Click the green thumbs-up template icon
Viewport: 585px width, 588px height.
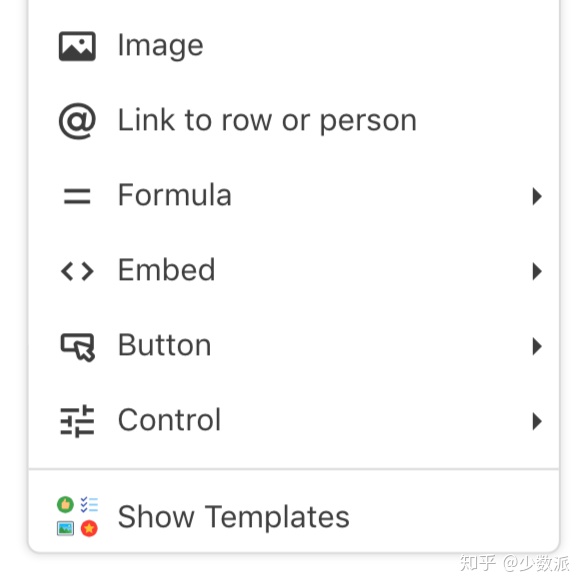click(65, 504)
